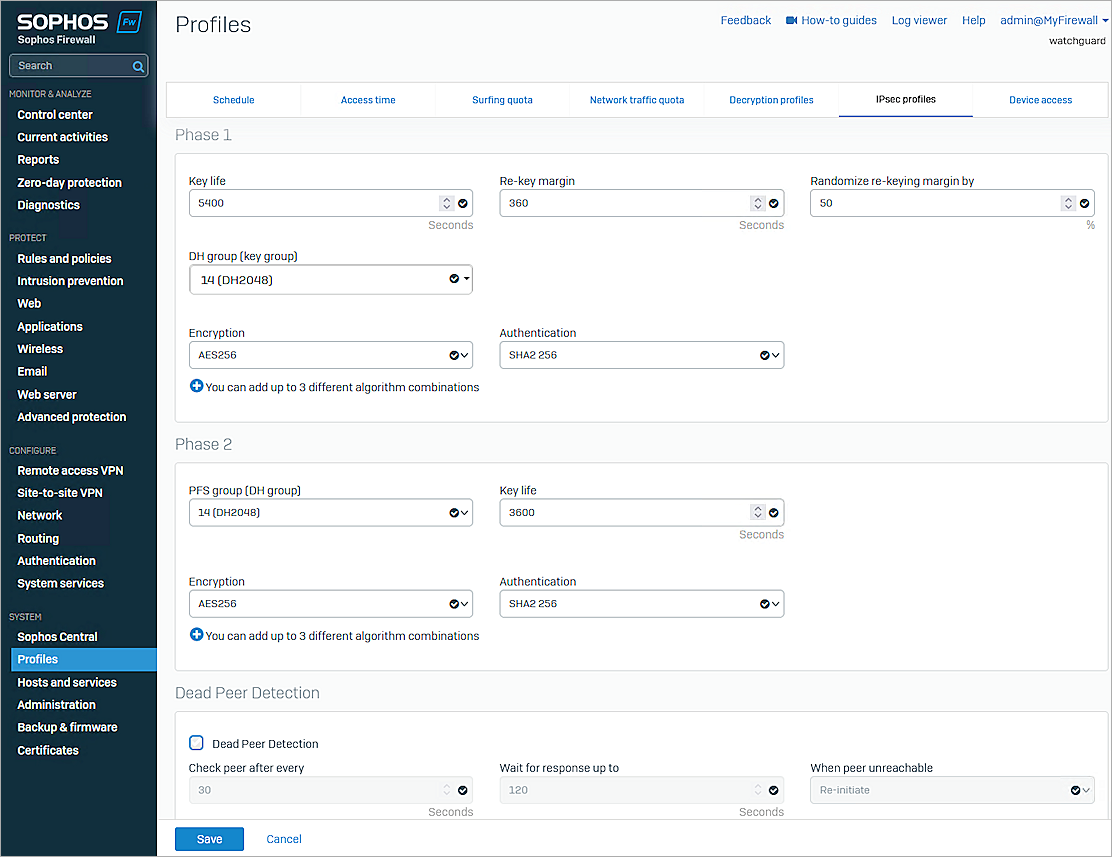The width and height of the screenshot is (1112, 857).
Task: Click the Fw badge next to SOPHOS logo
Action: [x=127, y=20]
